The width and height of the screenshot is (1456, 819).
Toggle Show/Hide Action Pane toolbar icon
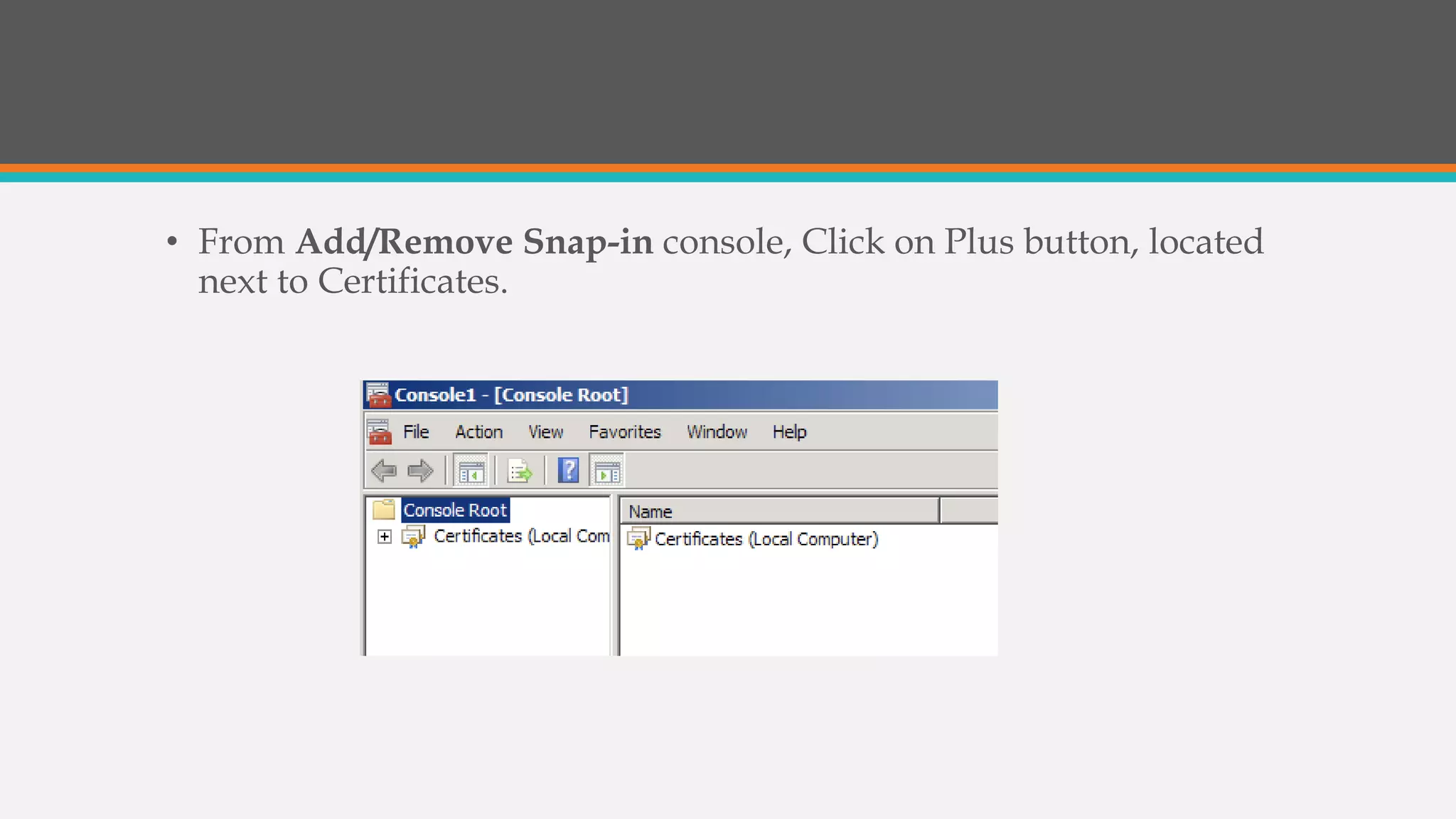607,471
